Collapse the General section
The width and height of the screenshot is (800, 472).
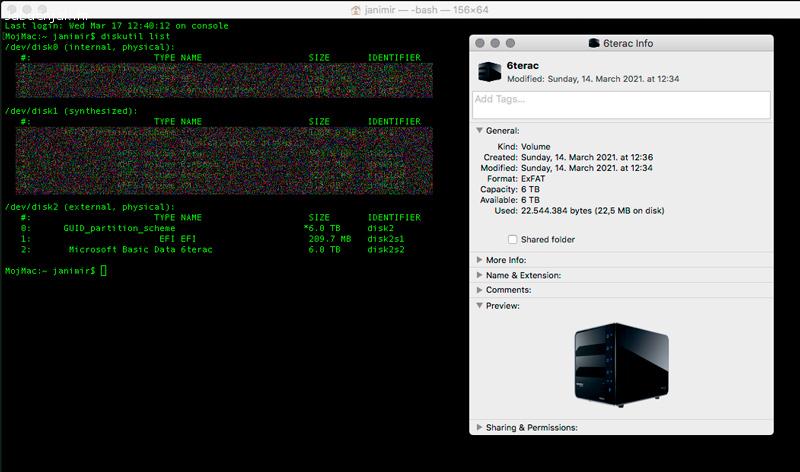pos(480,130)
